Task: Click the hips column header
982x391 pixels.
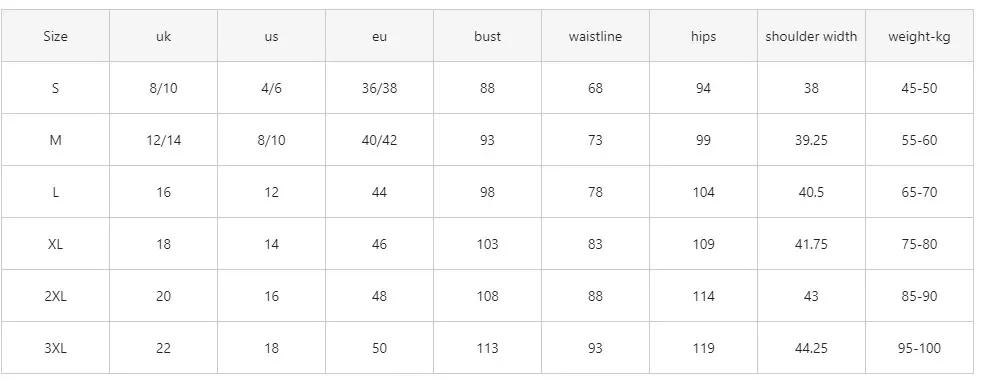Action: point(703,36)
